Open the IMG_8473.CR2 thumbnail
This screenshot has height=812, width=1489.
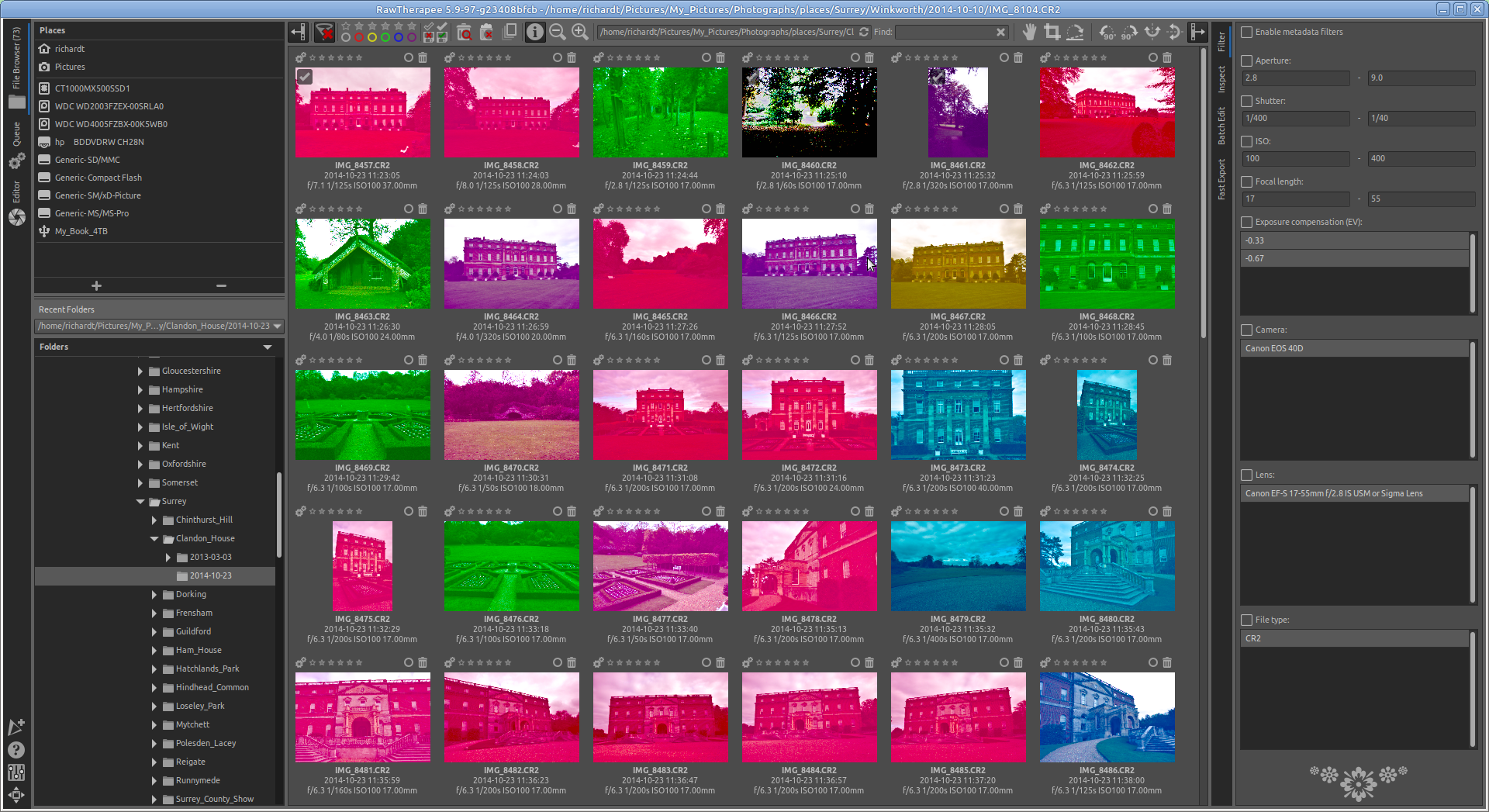(958, 414)
